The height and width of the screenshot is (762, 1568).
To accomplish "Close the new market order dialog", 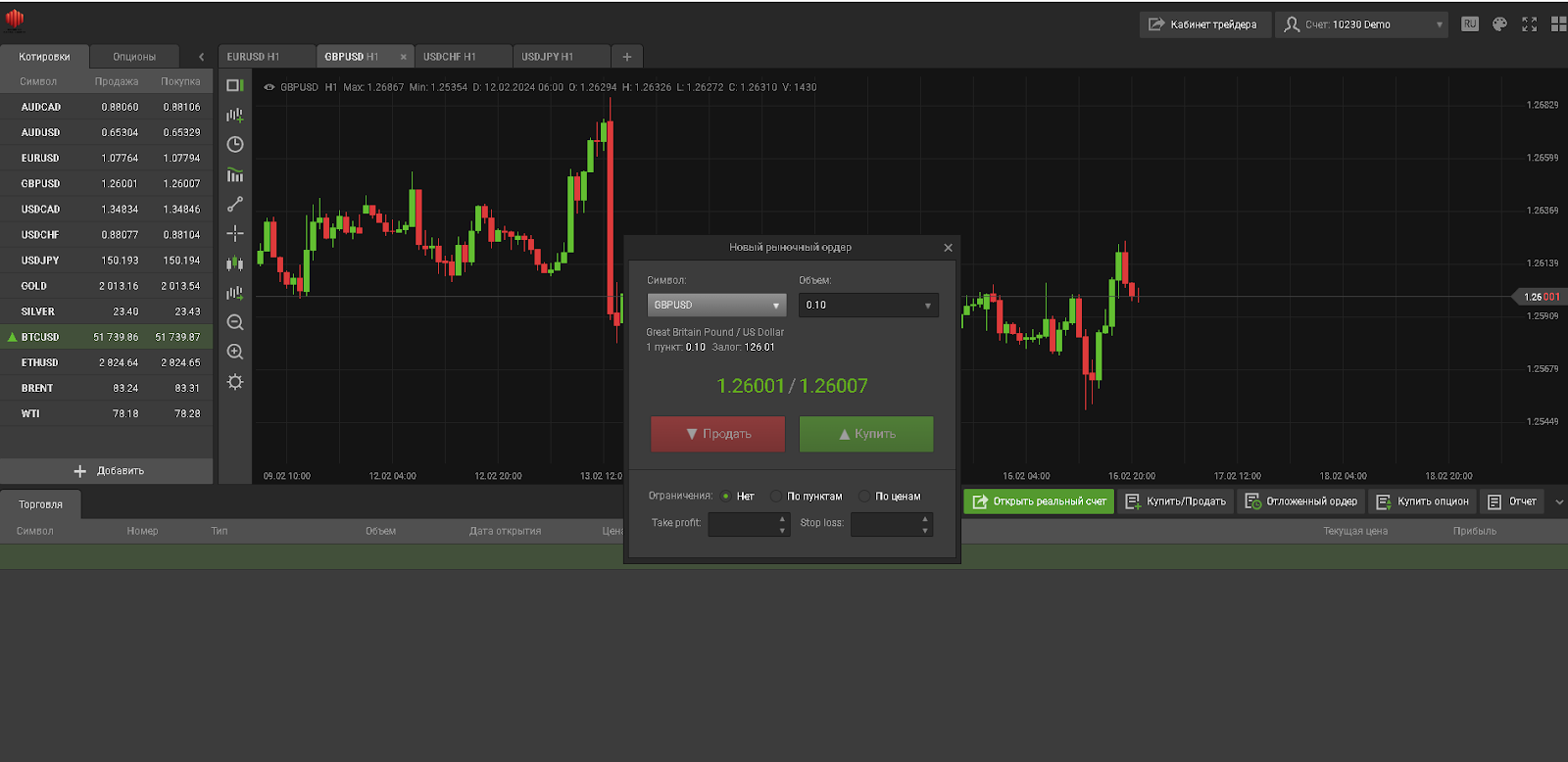I will click(948, 248).
